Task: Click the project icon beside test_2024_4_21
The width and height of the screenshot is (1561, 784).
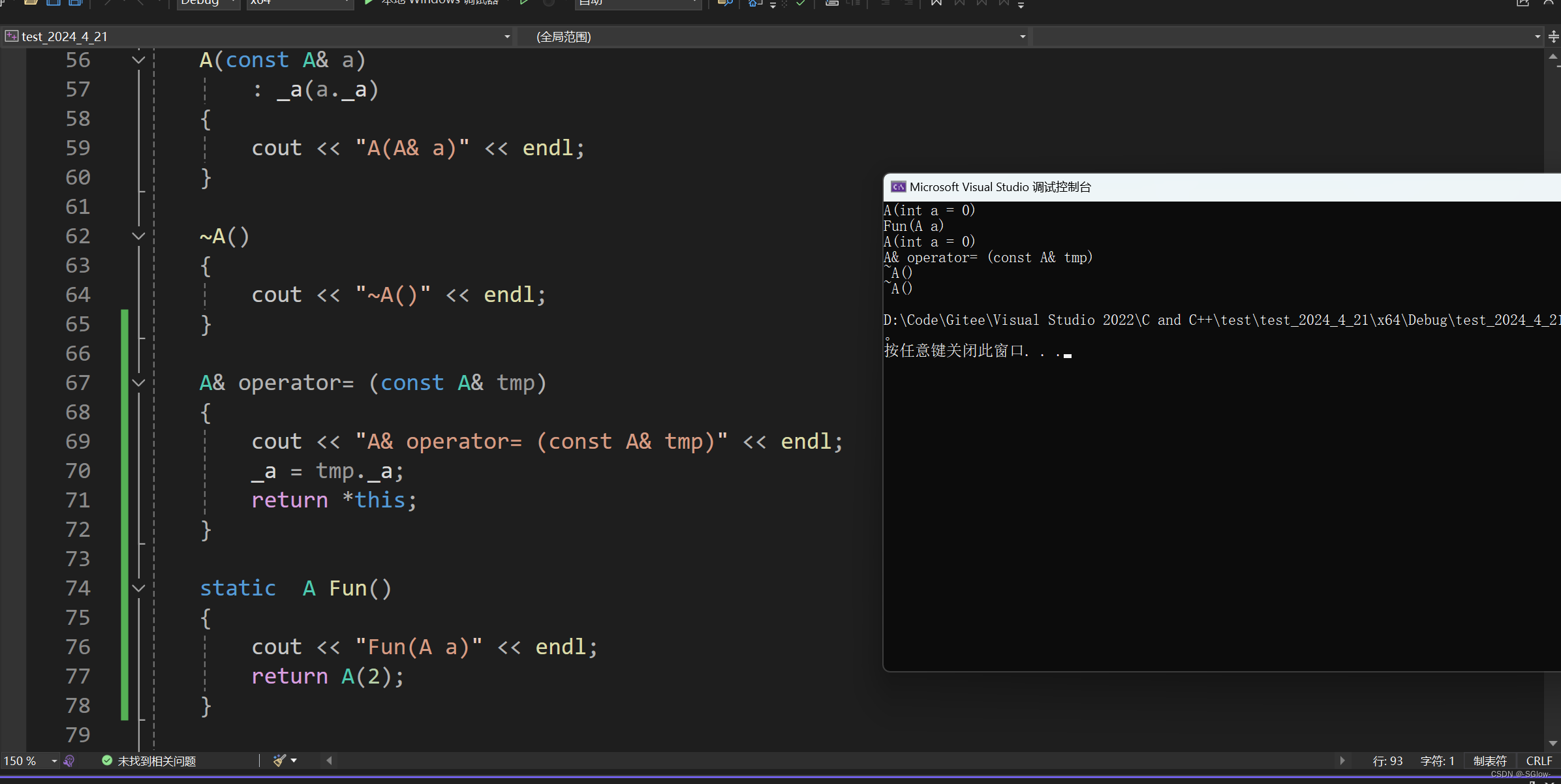Action: pos(11,37)
